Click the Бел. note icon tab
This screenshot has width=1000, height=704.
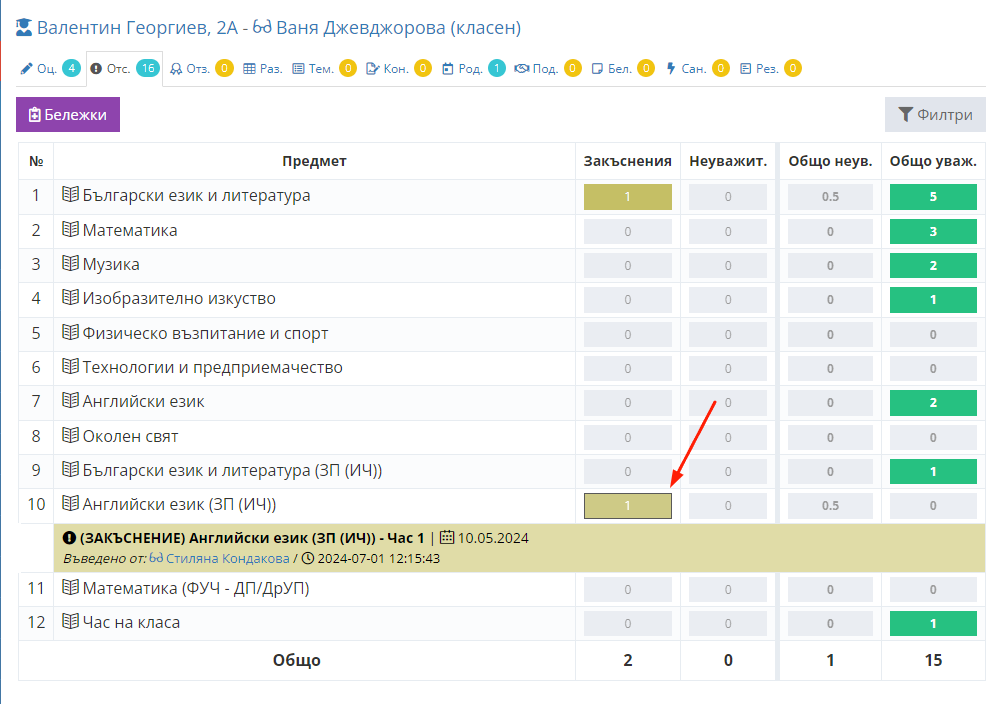tap(598, 69)
